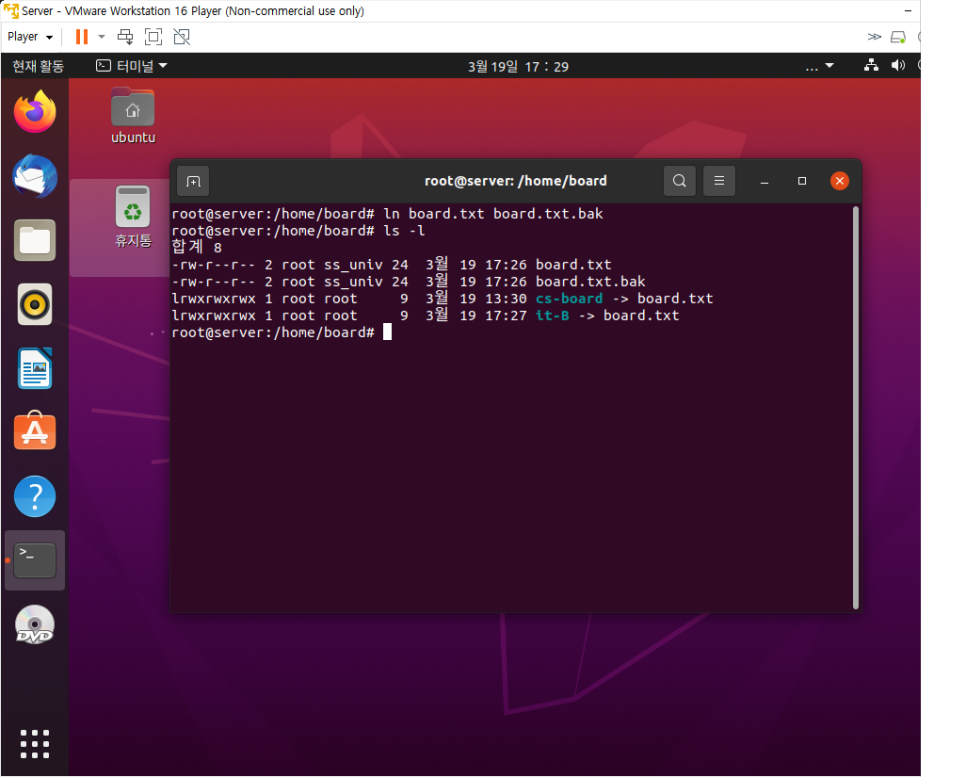Image resolution: width=966 pixels, height=777 pixels.
Task: Toggle VMware Unity mode icon
Action: click(182, 37)
